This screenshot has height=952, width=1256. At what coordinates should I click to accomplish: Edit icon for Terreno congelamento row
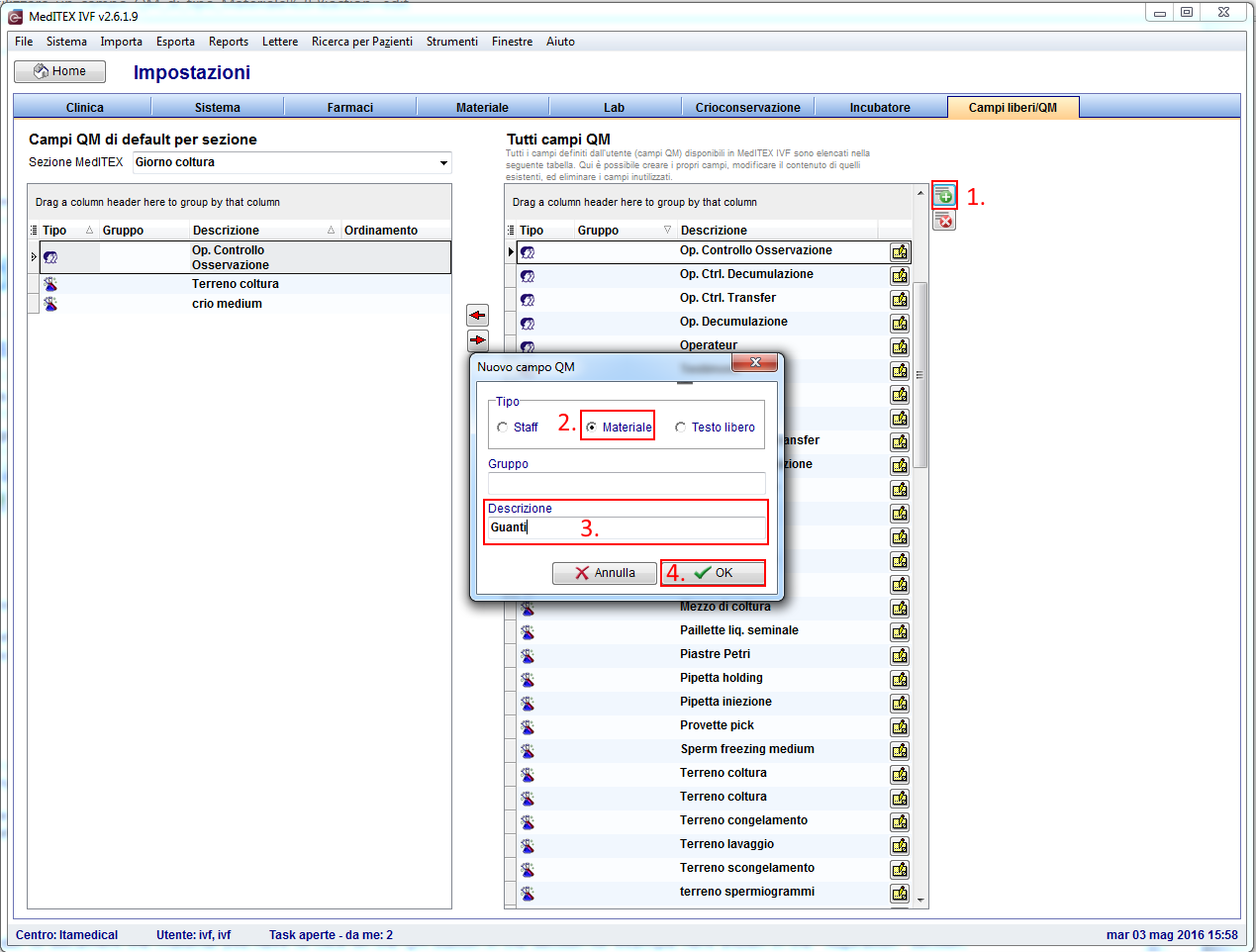tap(900, 822)
